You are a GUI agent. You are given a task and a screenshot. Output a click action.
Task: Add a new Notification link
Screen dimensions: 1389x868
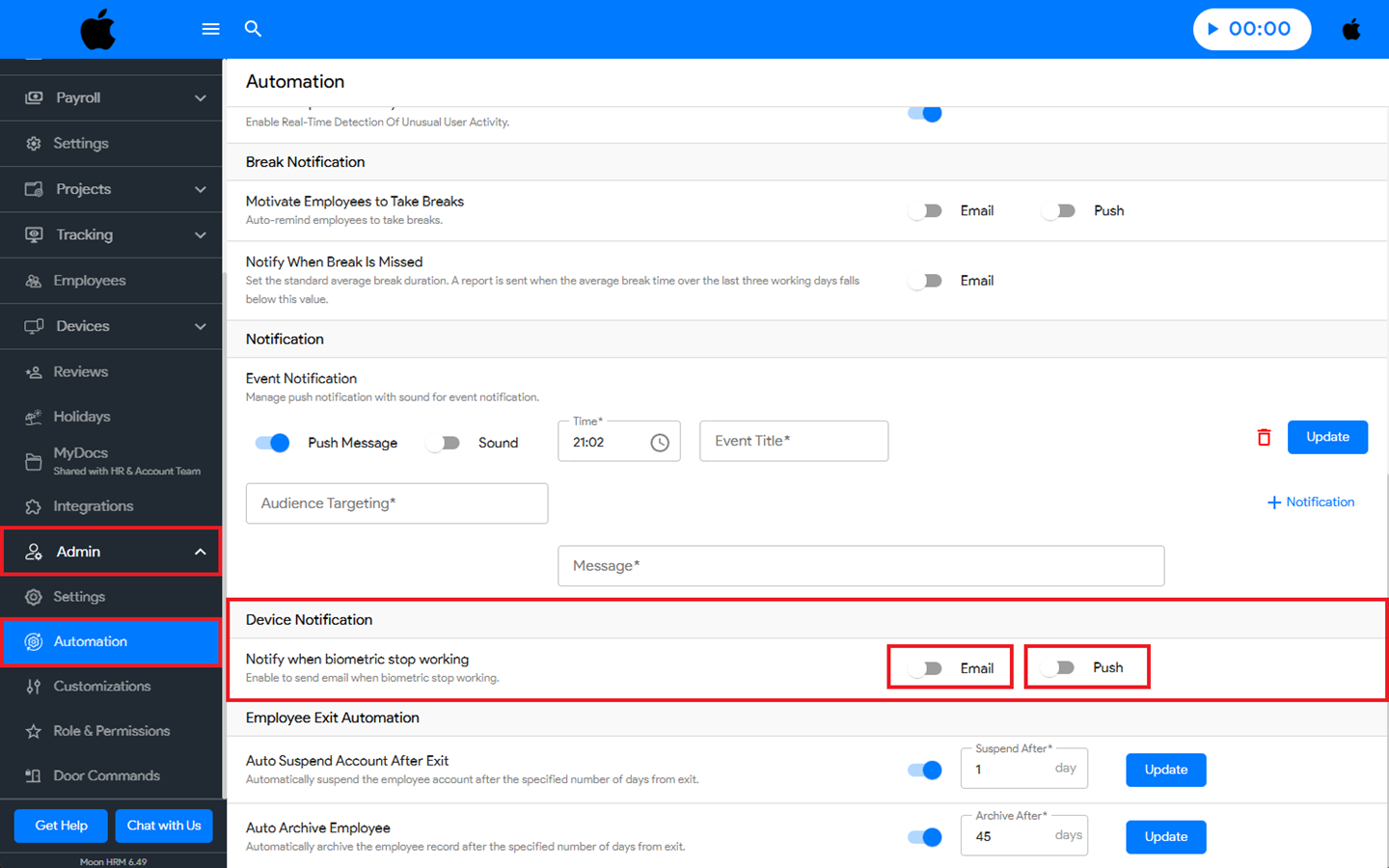[x=1310, y=502]
